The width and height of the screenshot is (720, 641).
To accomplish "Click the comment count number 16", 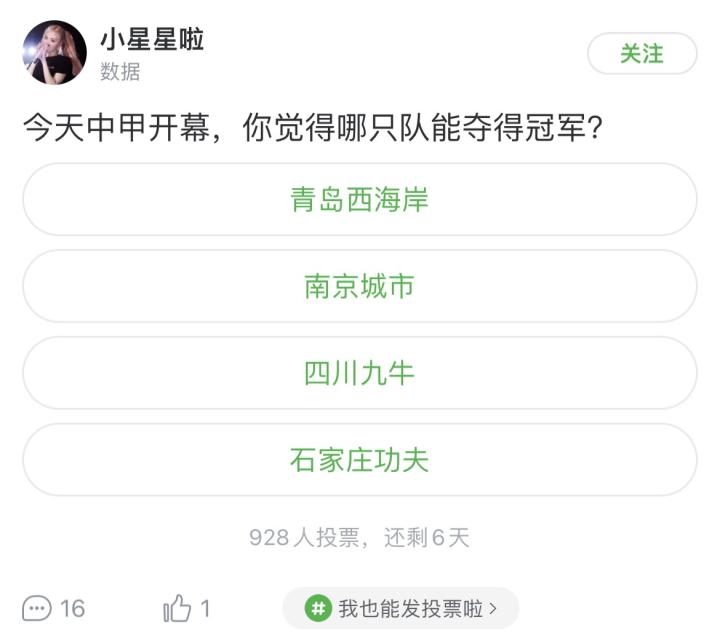I will point(73,608).
